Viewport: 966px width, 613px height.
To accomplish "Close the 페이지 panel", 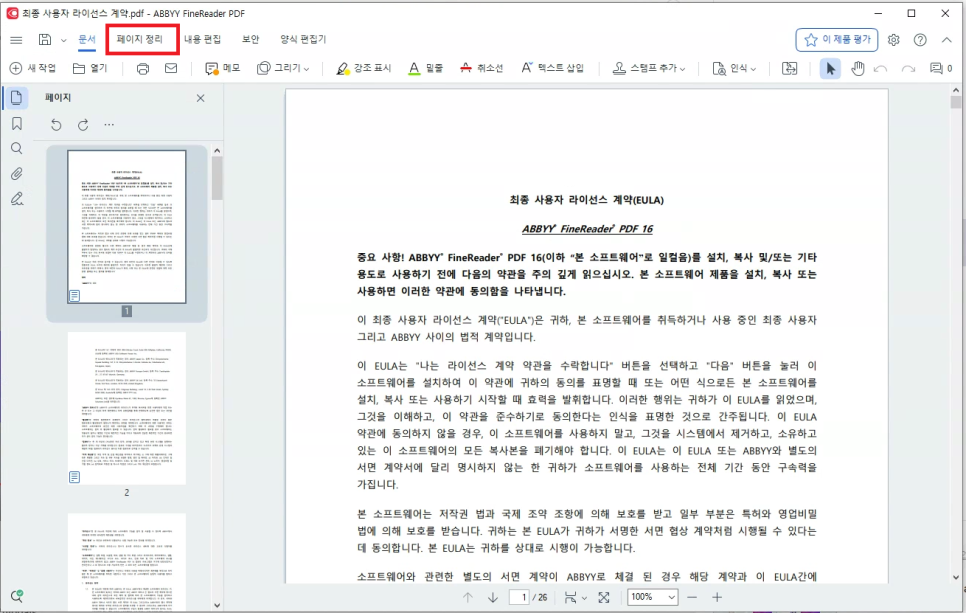I will (x=200, y=98).
